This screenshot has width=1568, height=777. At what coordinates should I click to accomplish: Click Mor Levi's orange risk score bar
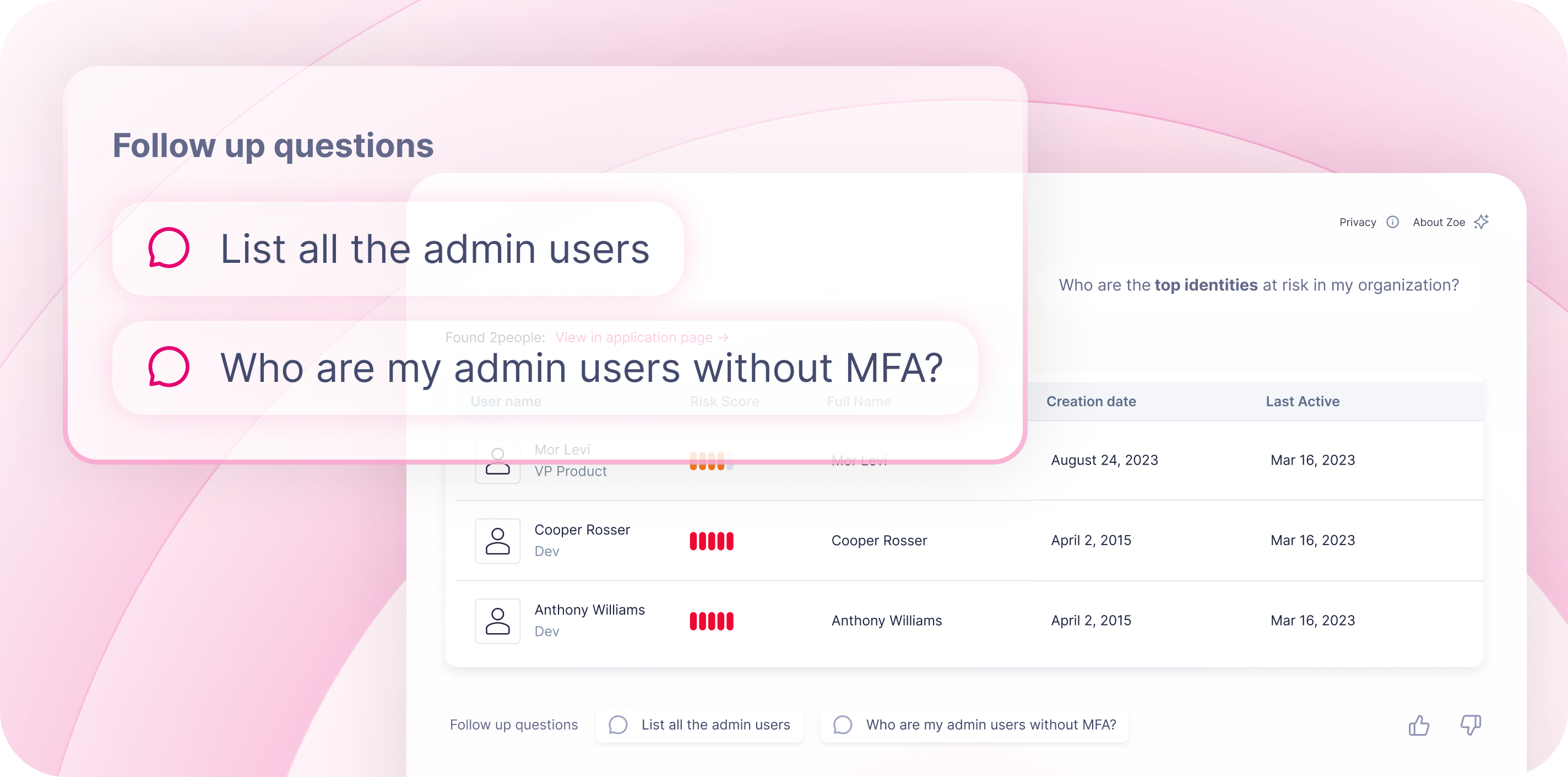tap(711, 461)
